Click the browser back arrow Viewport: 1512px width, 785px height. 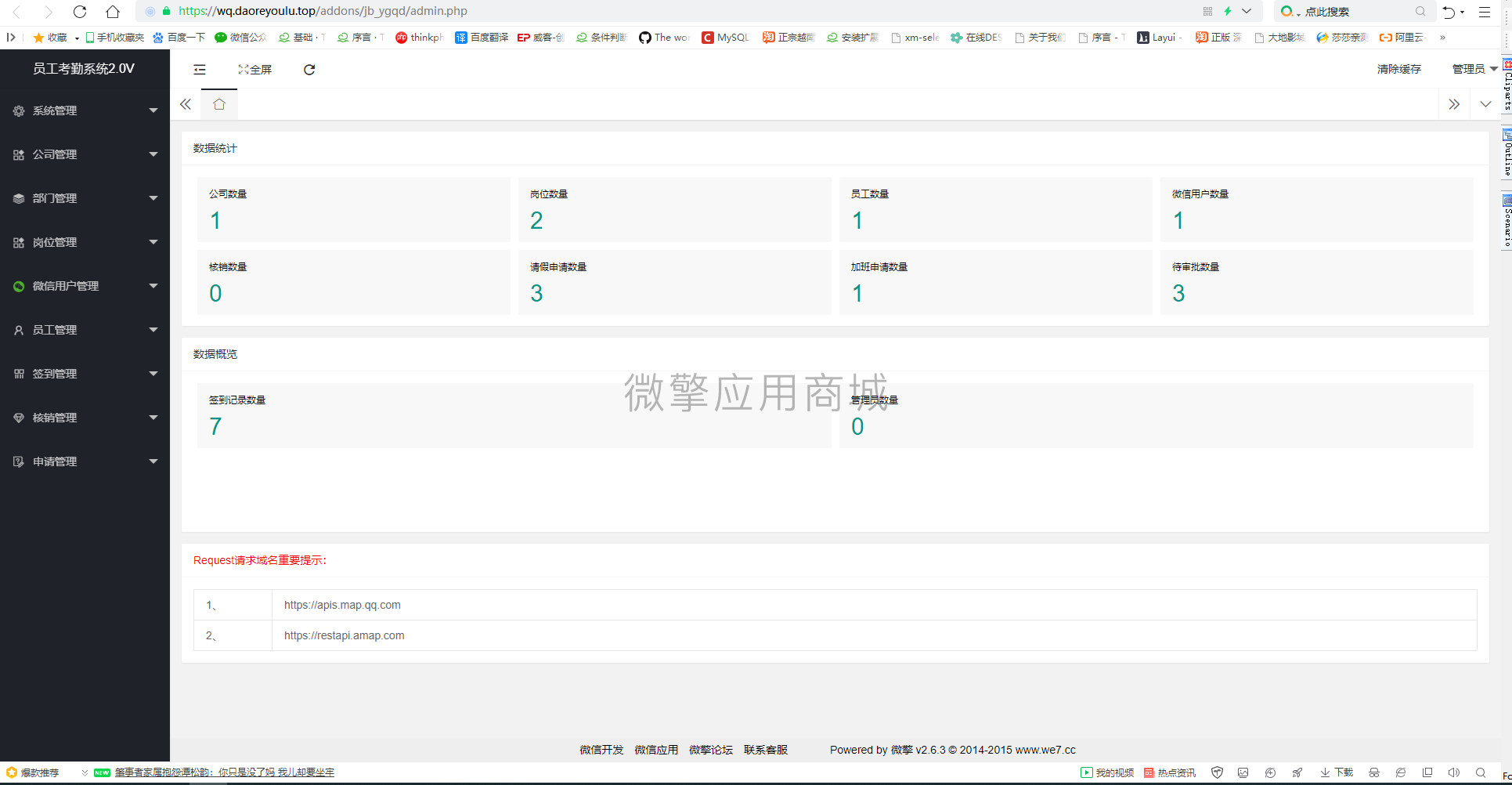pos(17,12)
